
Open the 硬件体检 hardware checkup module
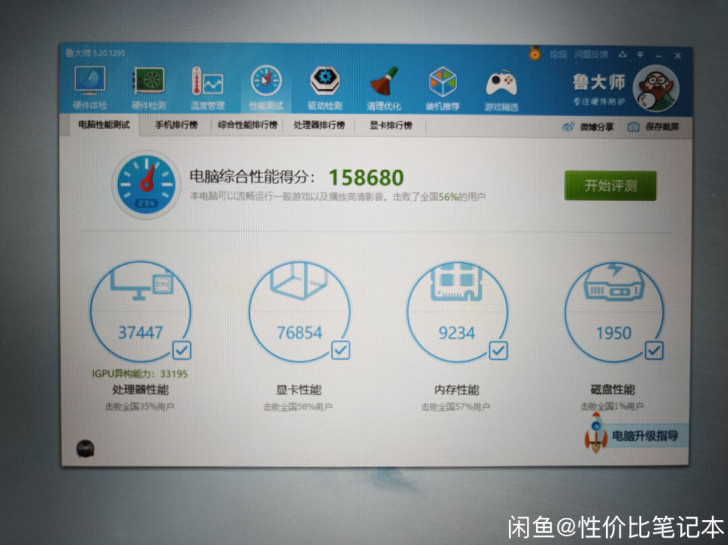coord(90,88)
